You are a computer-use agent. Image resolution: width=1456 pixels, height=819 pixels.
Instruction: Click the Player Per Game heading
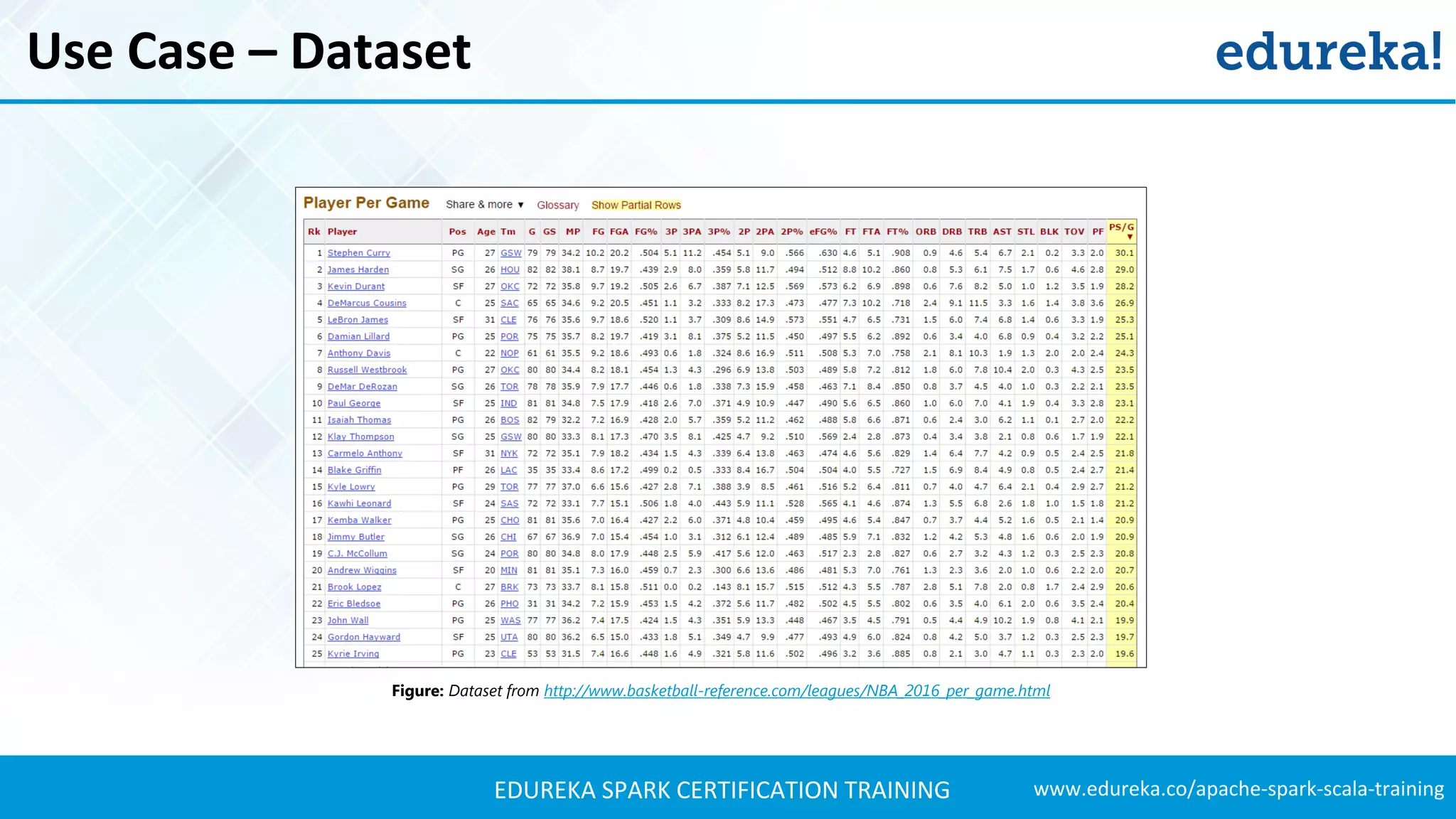tap(366, 203)
